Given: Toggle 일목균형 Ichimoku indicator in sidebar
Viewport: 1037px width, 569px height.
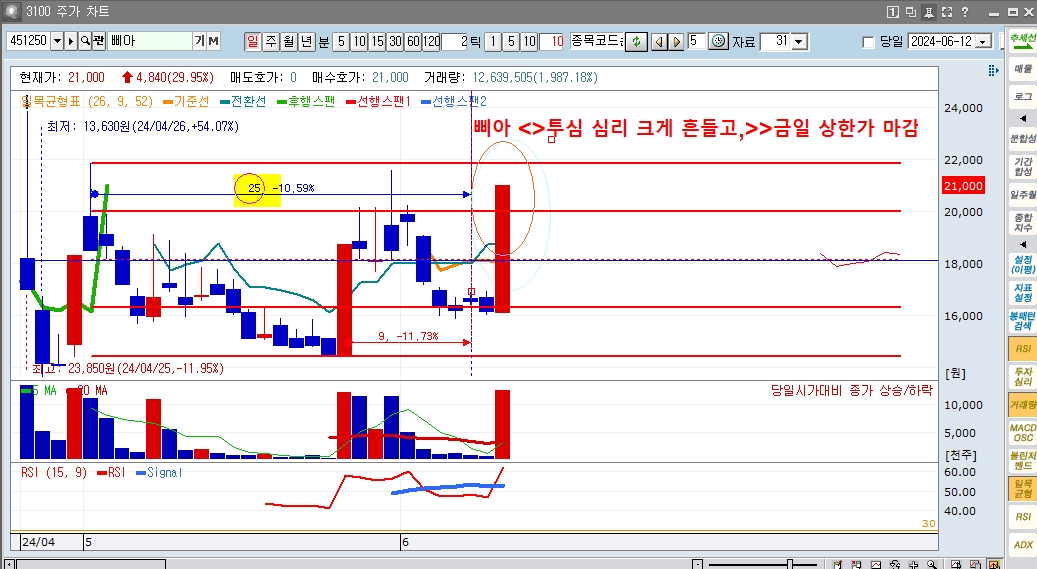Looking at the screenshot, I should pos(1022,489).
